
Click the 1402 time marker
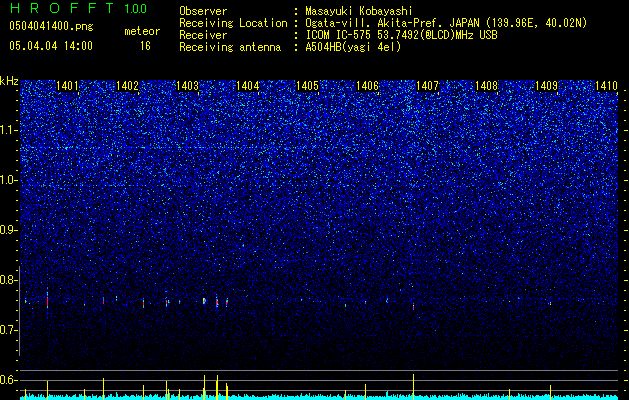tap(127, 85)
